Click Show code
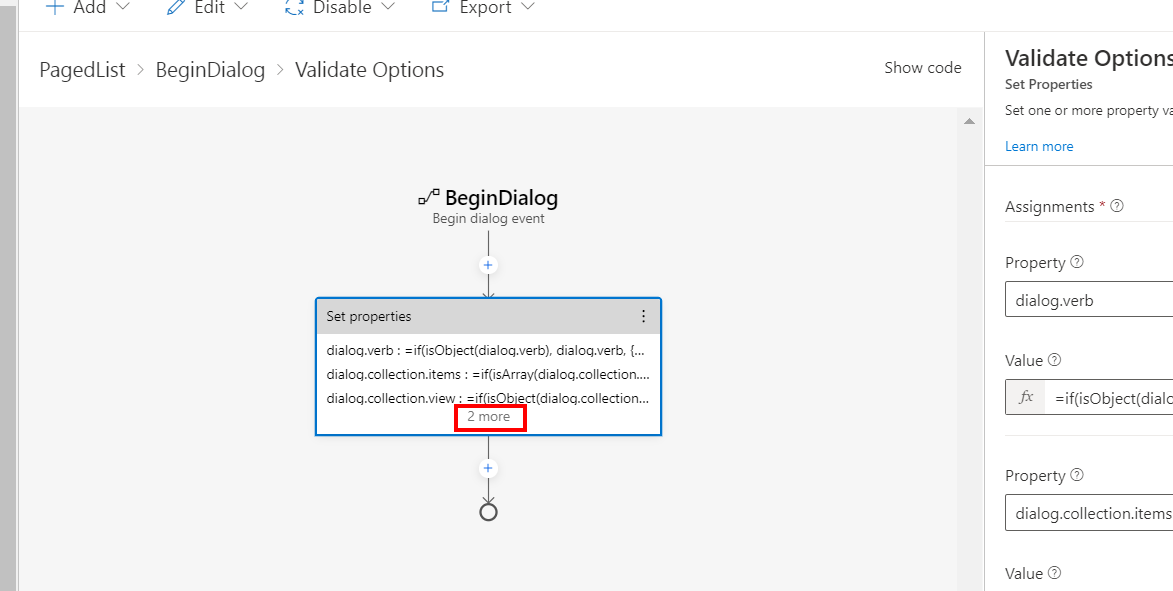 tap(922, 67)
